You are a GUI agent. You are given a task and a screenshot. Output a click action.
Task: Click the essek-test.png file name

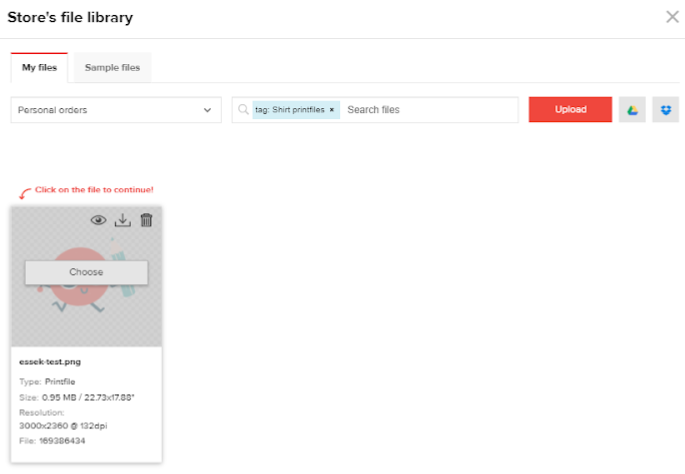point(50,362)
